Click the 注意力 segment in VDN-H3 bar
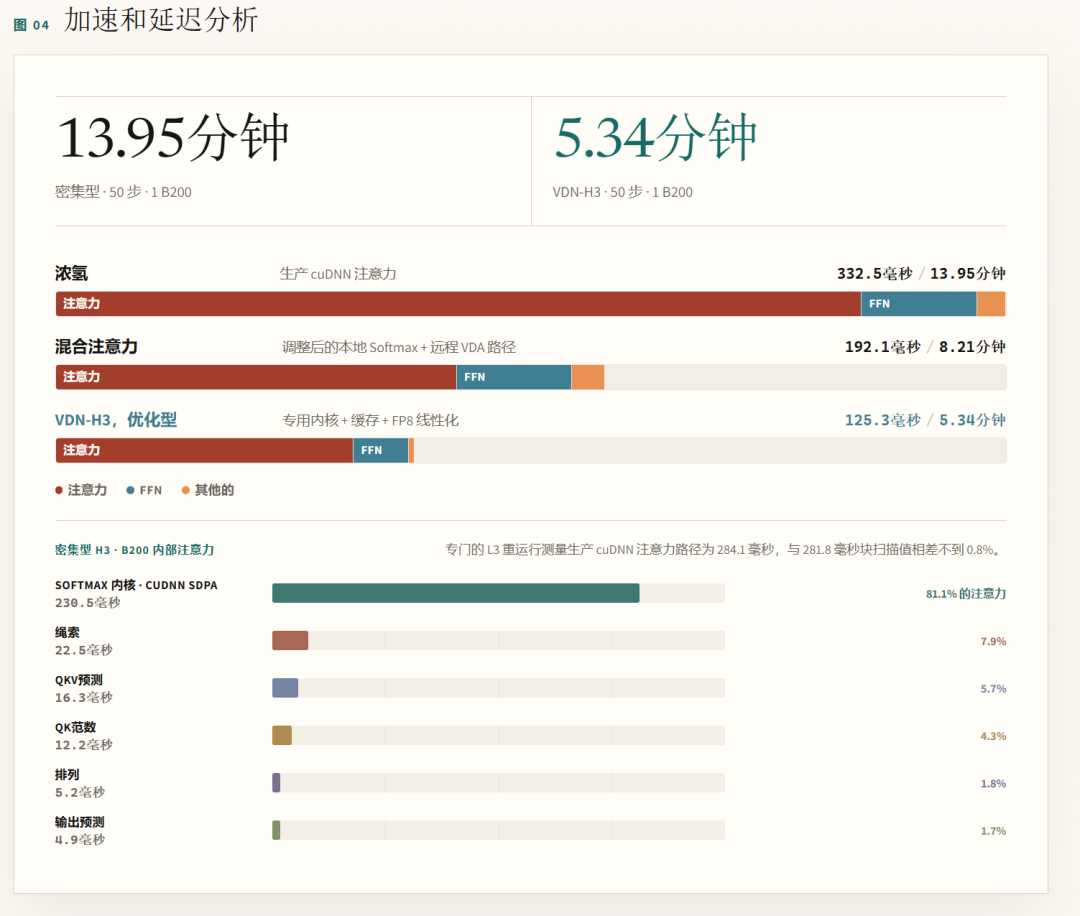This screenshot has width=1080, height=916. 205,450
